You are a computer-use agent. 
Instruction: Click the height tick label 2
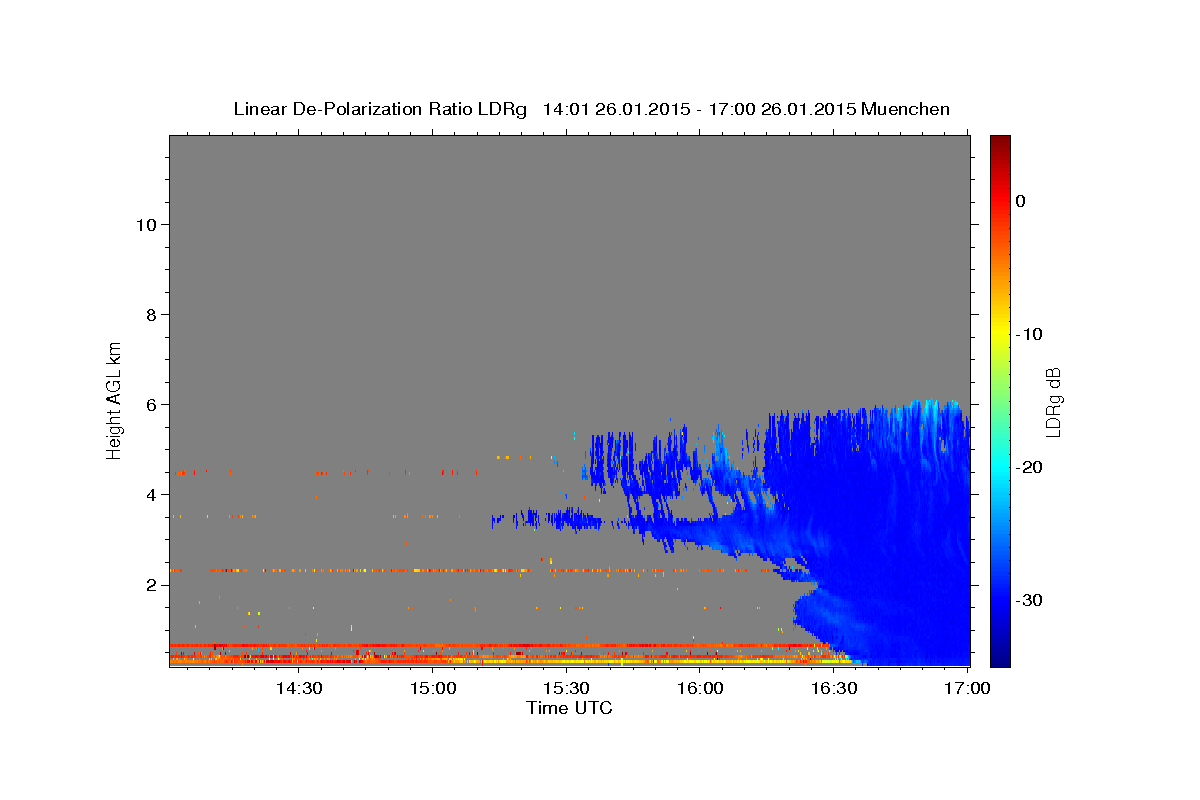coord(149,584)
